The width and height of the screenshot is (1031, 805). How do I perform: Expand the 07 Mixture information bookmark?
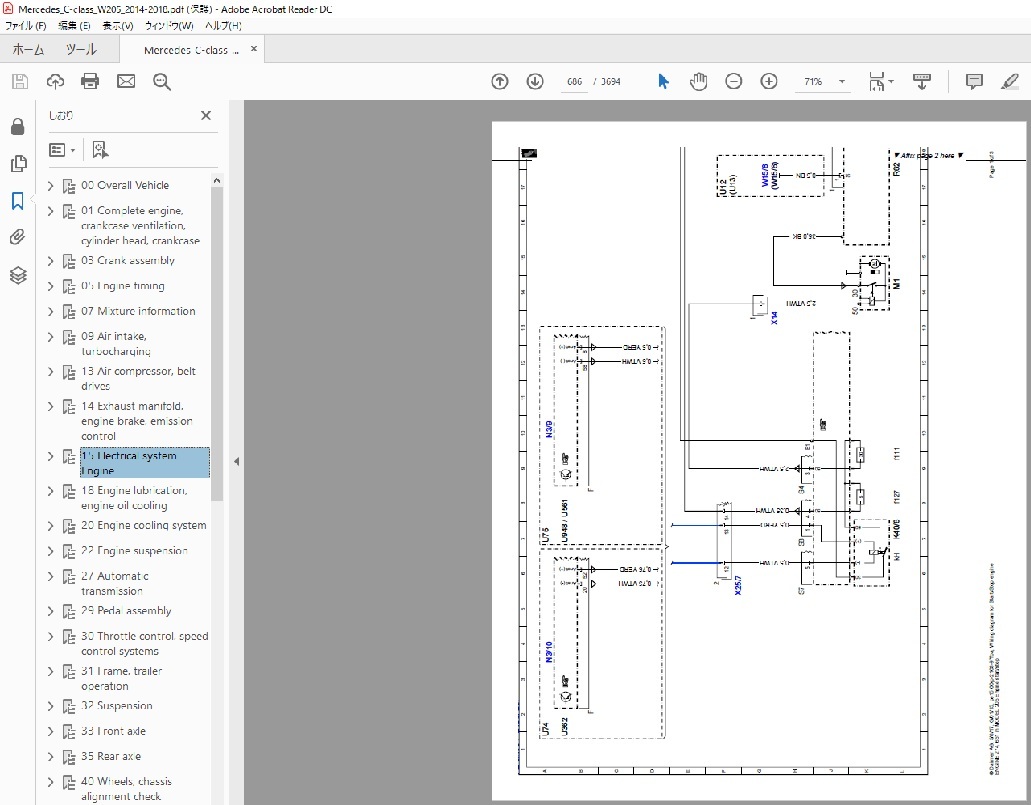click(x=51, y=312)
